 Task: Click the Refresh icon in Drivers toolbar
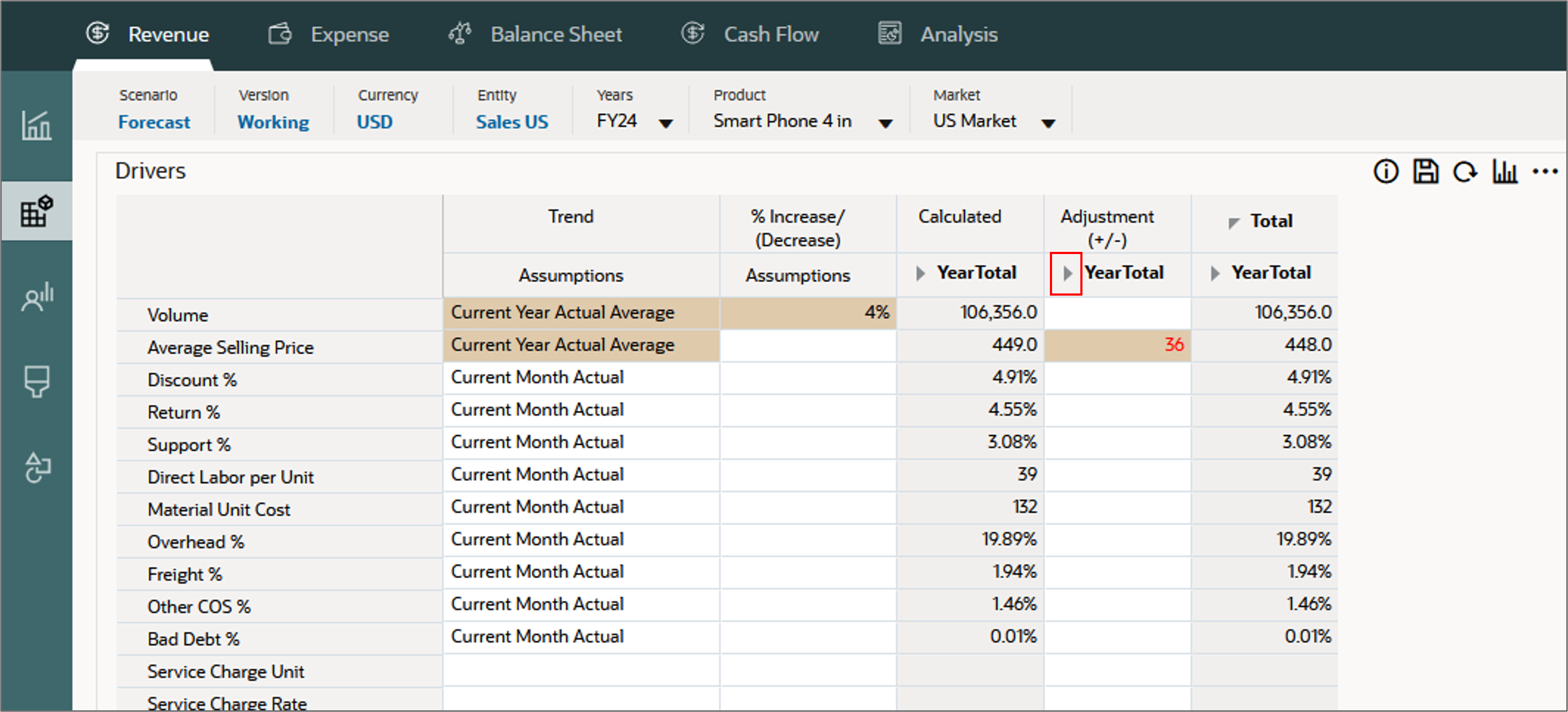click(1465, 172)
